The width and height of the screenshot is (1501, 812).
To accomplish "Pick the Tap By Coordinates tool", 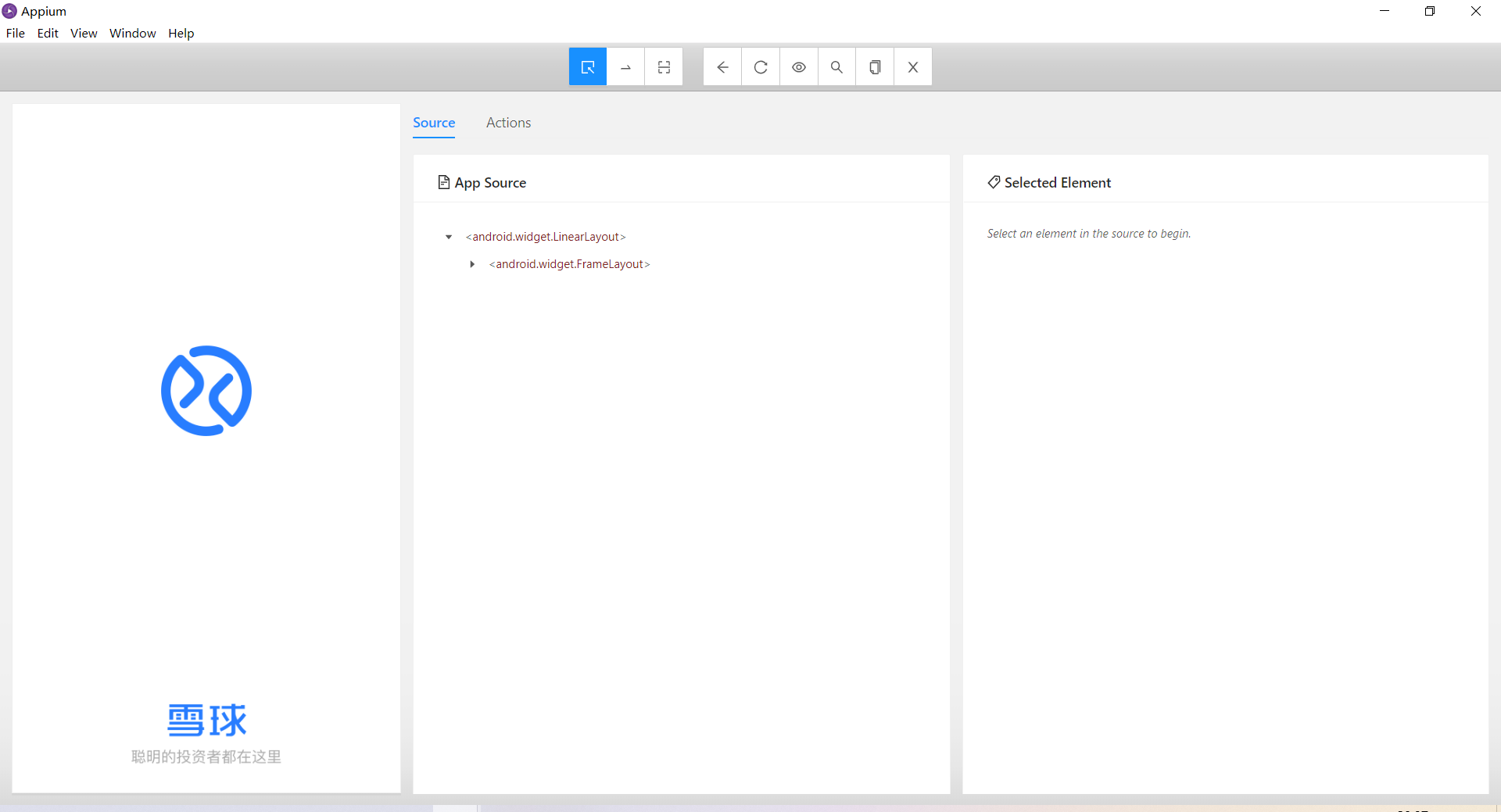I will point(664,67).
